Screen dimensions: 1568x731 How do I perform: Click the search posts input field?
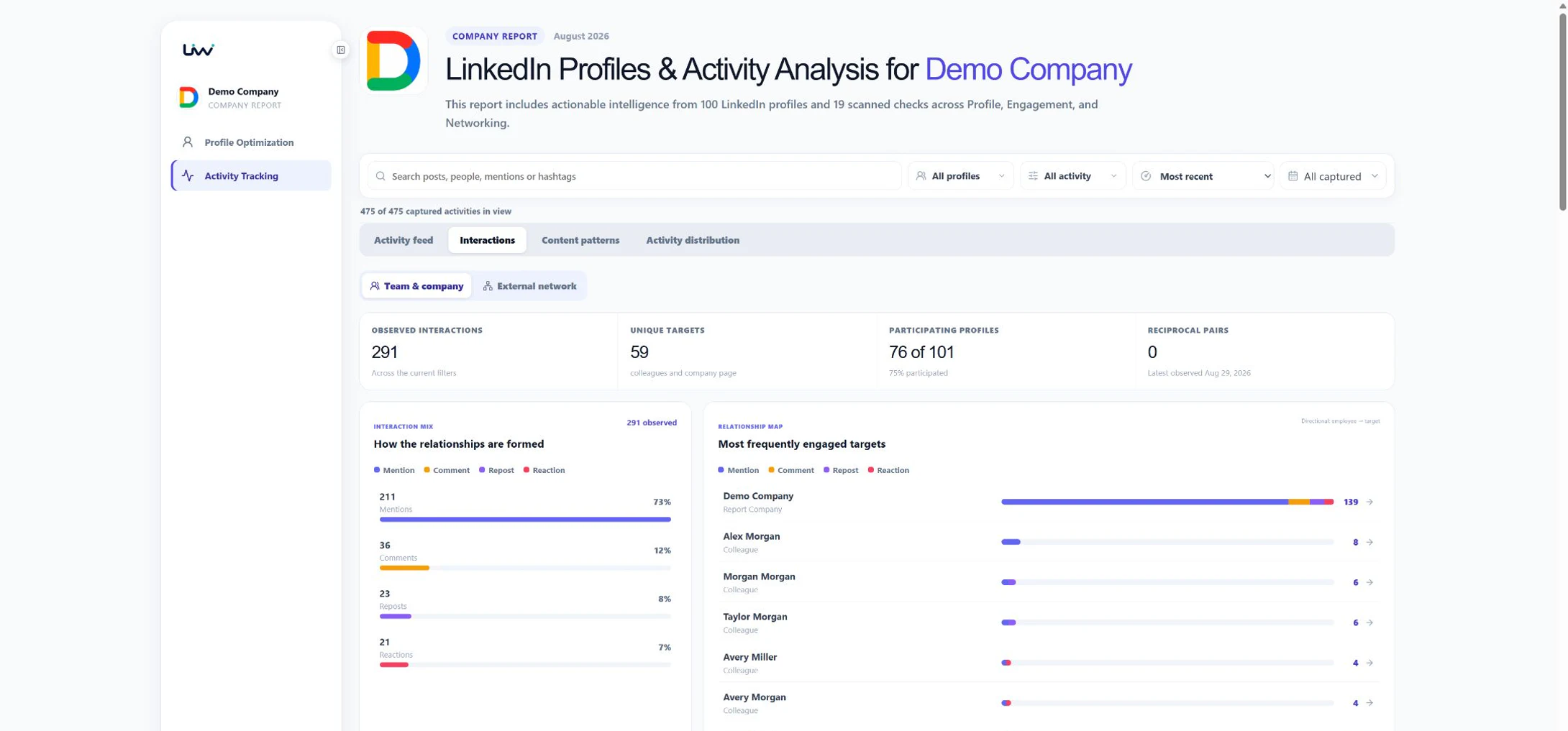[x=634, y=176]
